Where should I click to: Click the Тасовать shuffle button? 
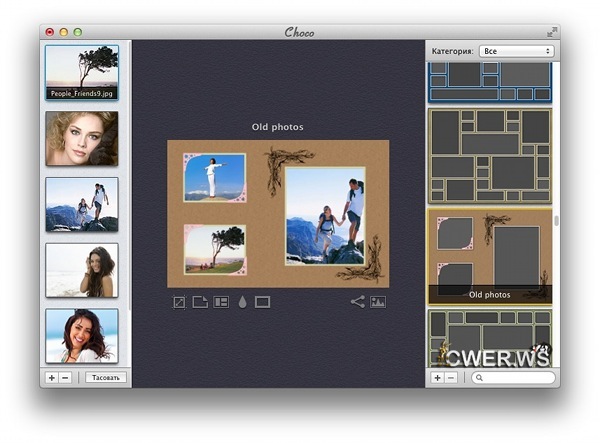click(x=104, y=378)
